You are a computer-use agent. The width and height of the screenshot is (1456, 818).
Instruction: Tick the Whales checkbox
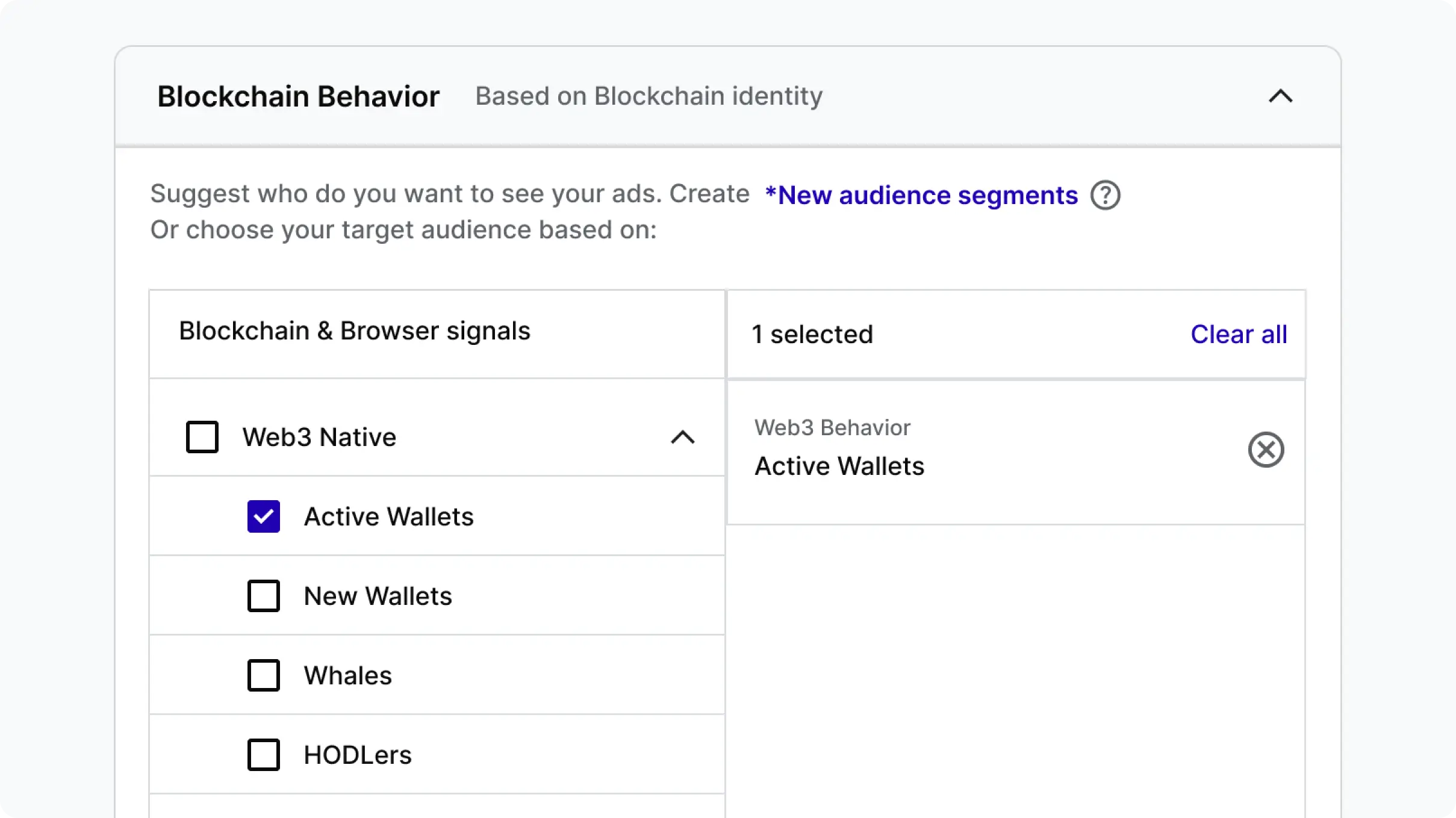coord(264,675)
